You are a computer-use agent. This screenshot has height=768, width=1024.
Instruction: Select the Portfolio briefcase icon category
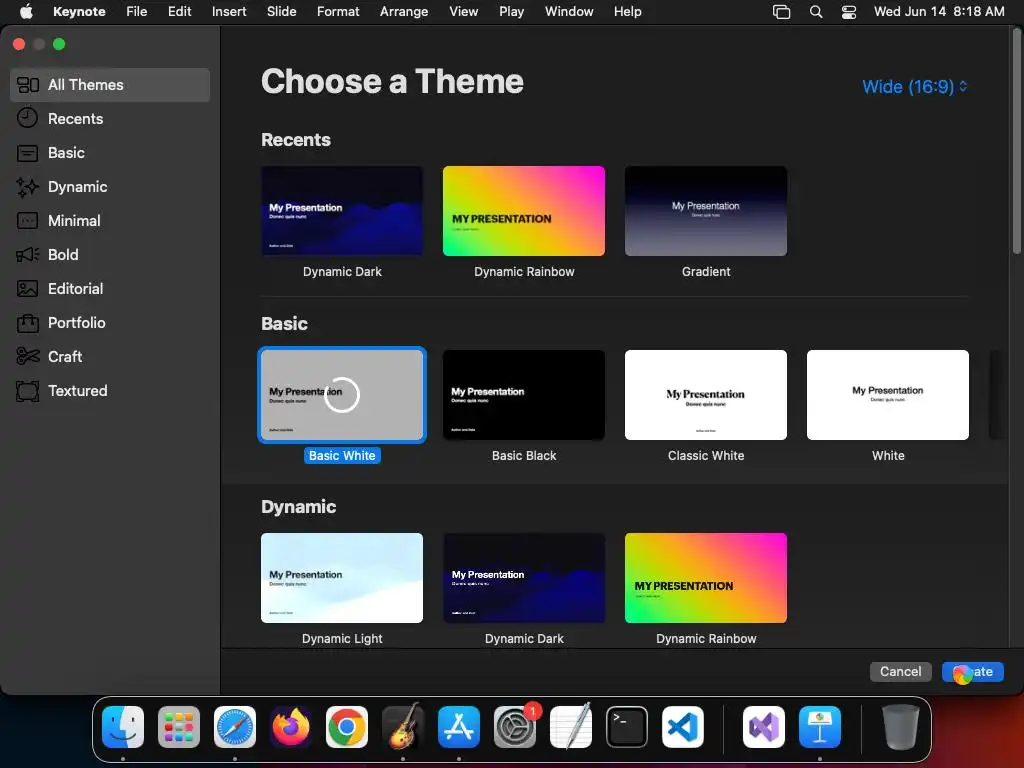point(27,323)
